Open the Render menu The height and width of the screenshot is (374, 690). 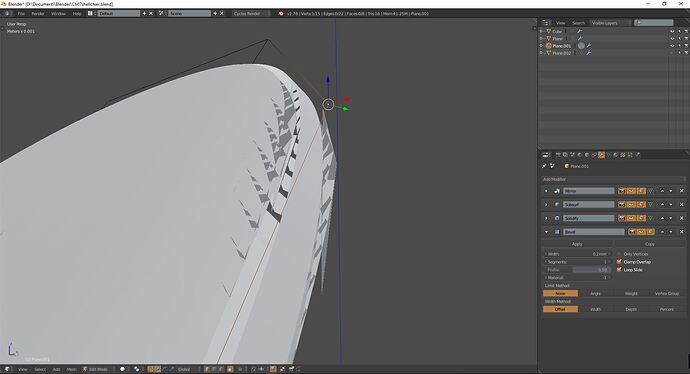(37, 14)
